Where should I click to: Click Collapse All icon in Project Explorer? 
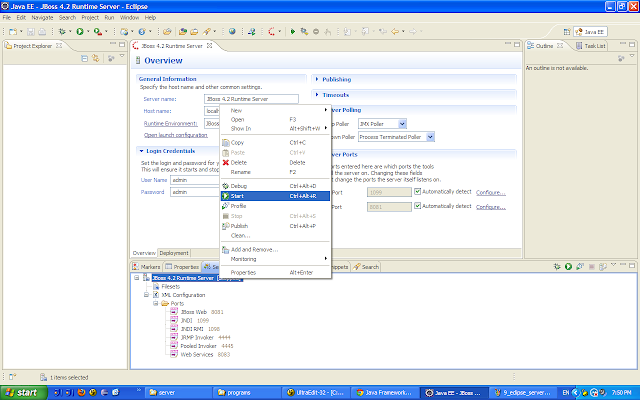[x=84, y=58]
